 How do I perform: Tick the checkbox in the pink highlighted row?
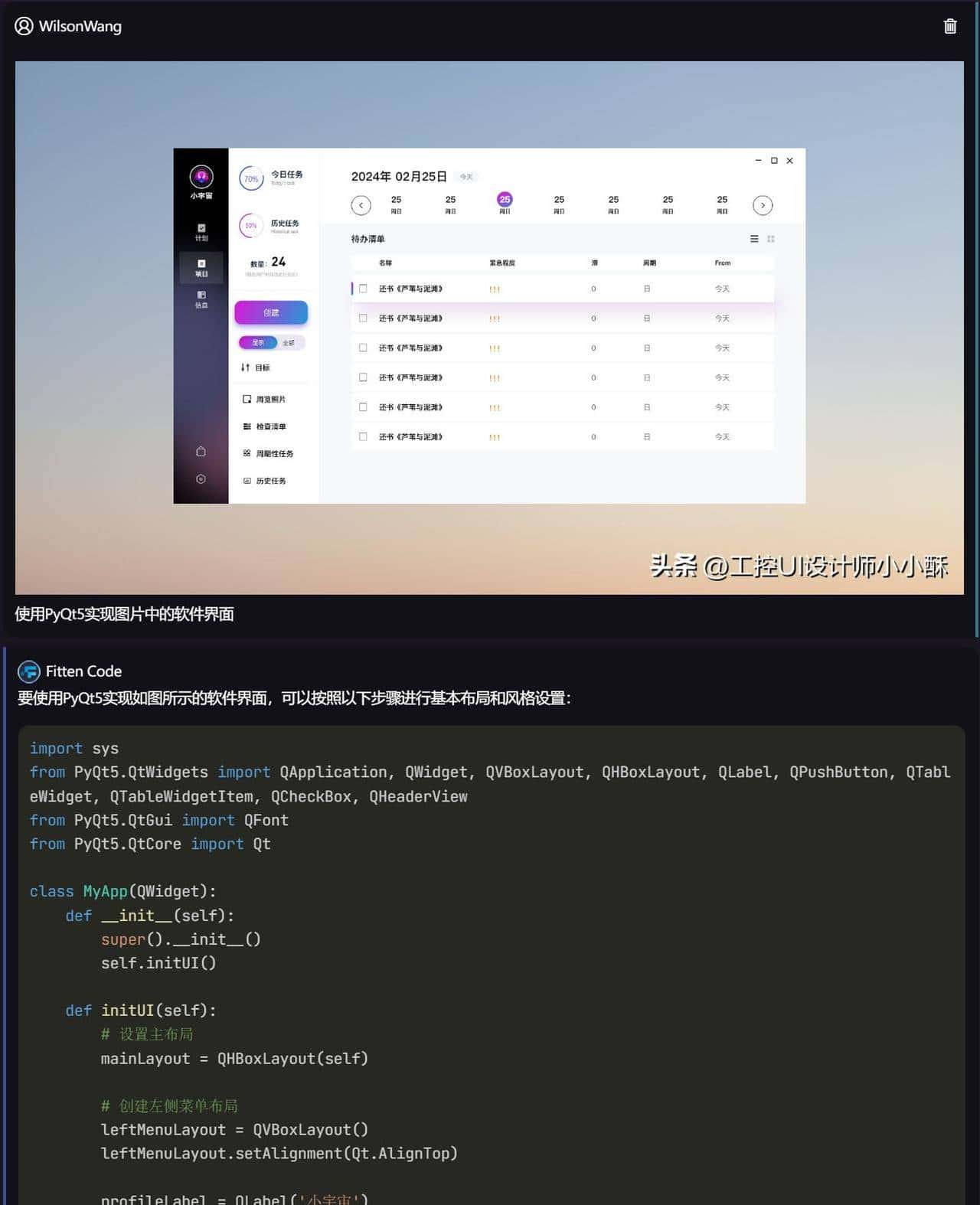tap(363, 318)
